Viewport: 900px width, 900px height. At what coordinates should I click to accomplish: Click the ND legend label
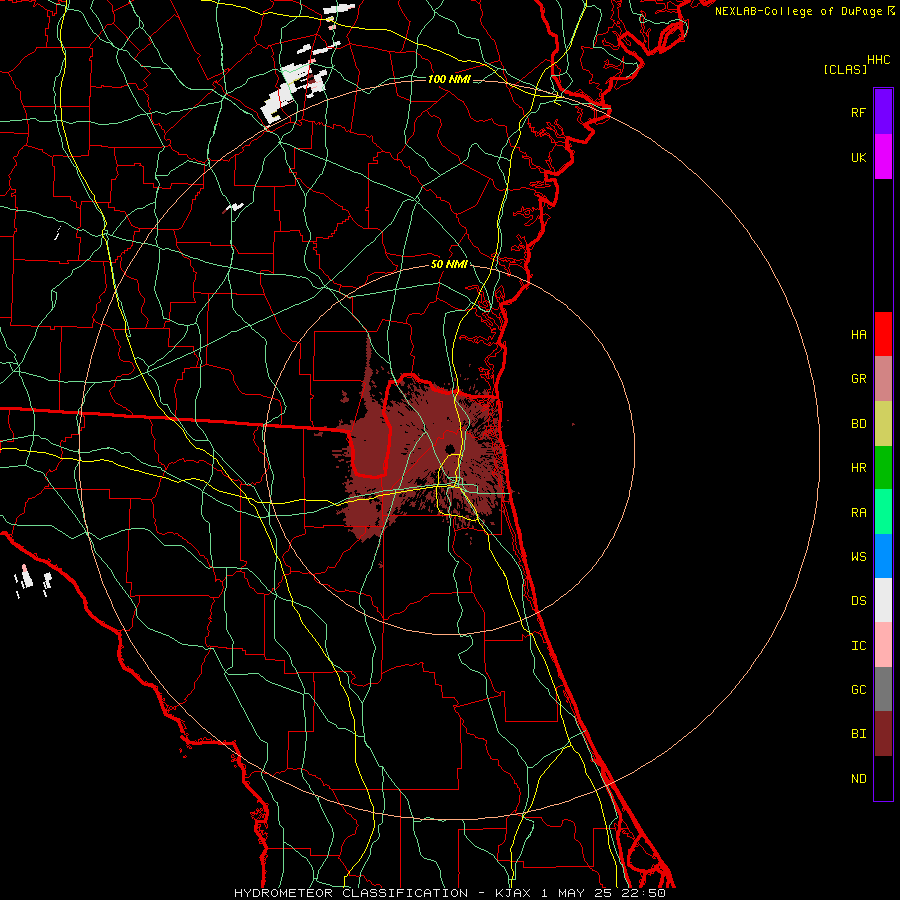[859, 778]
